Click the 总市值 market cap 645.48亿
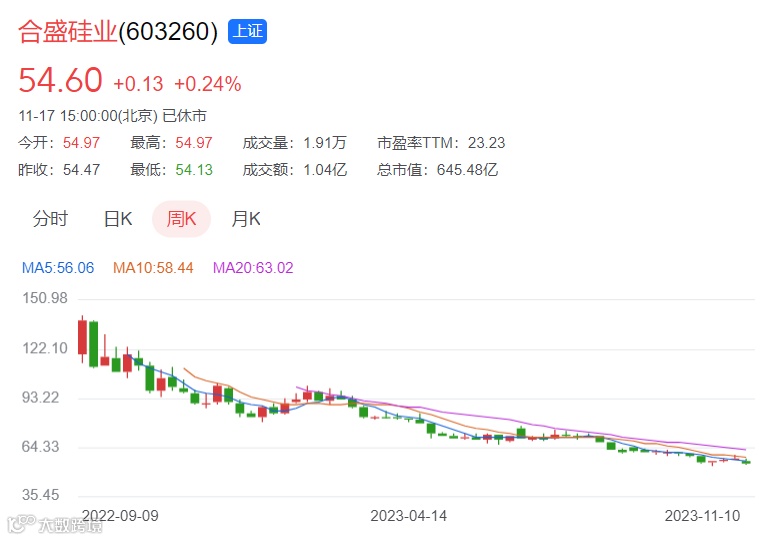The width and height of the screenshot is (776, 540). tap(467, 170)
